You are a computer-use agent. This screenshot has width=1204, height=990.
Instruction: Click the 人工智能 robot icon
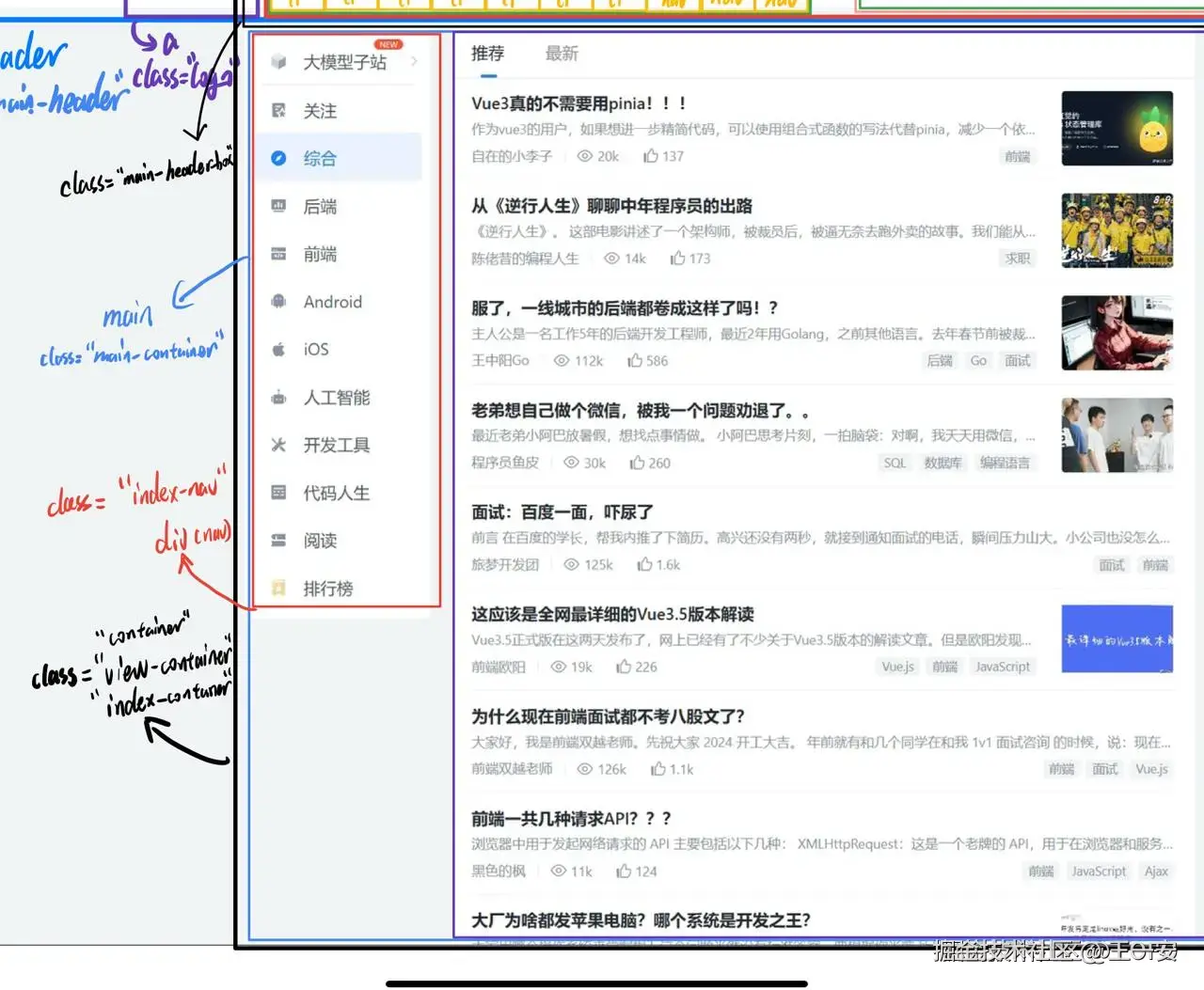[x=278, y=398]
